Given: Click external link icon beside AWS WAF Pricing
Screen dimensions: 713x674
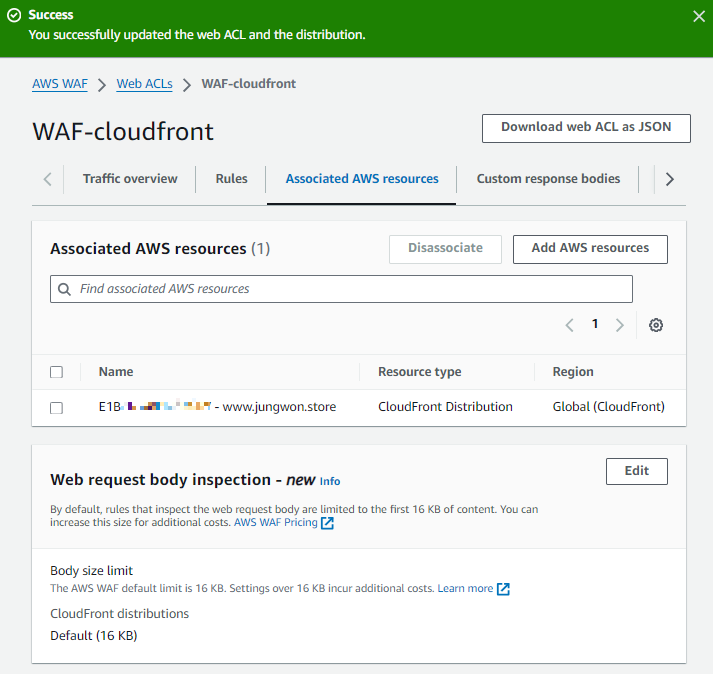Looking at the screenshot, I should coord(327,523).
